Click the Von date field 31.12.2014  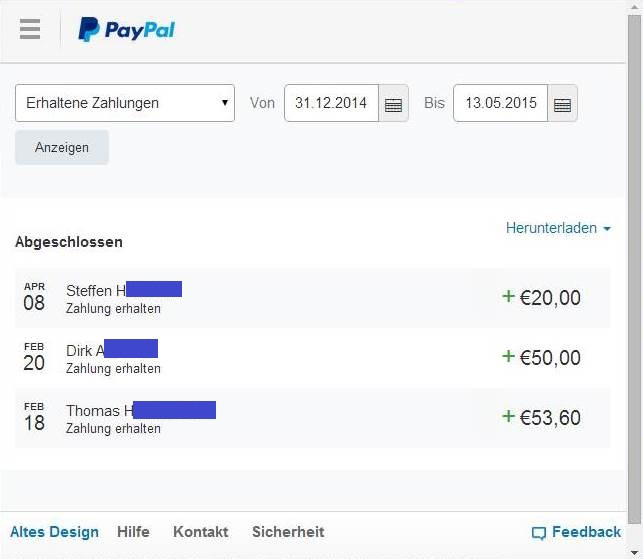pyautogui.click(x=331, y=103)
